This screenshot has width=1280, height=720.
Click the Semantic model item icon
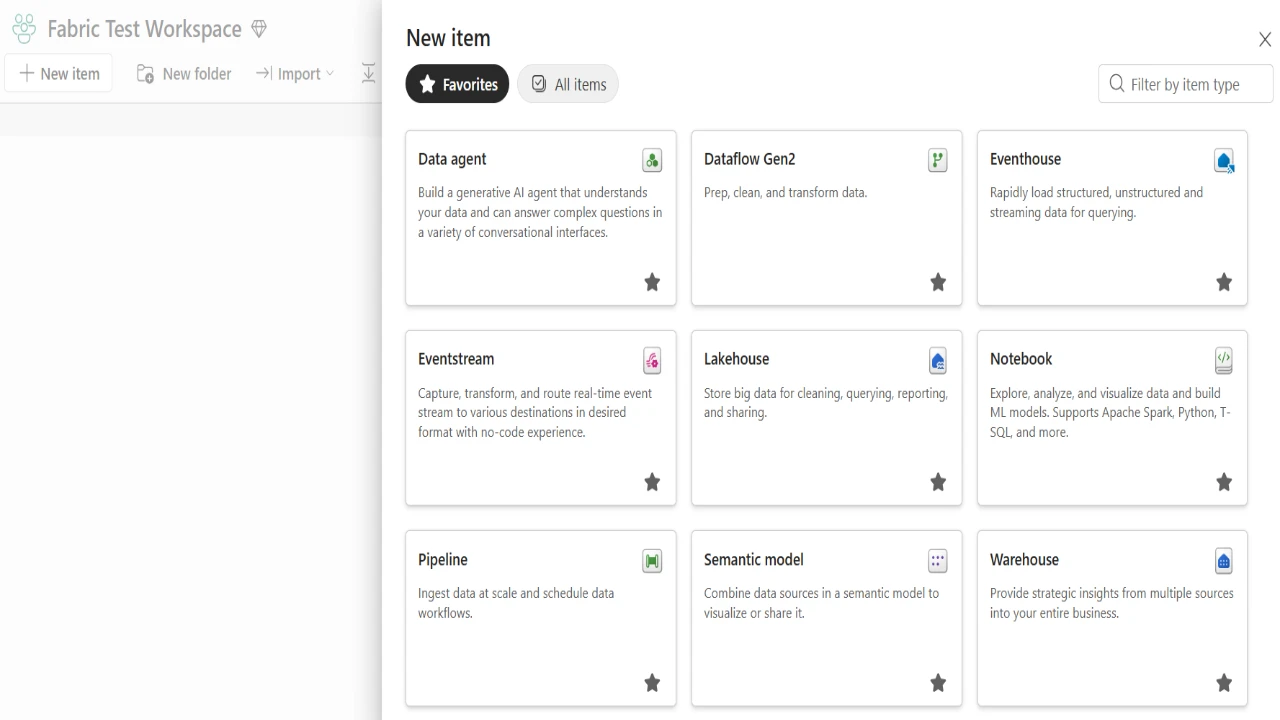point(938,561)
